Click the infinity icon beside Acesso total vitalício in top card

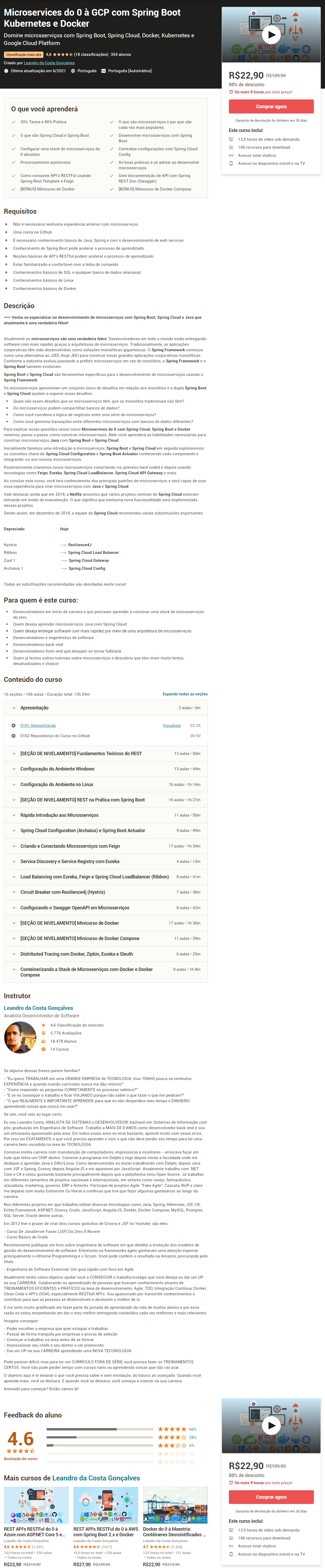point(231,155)
